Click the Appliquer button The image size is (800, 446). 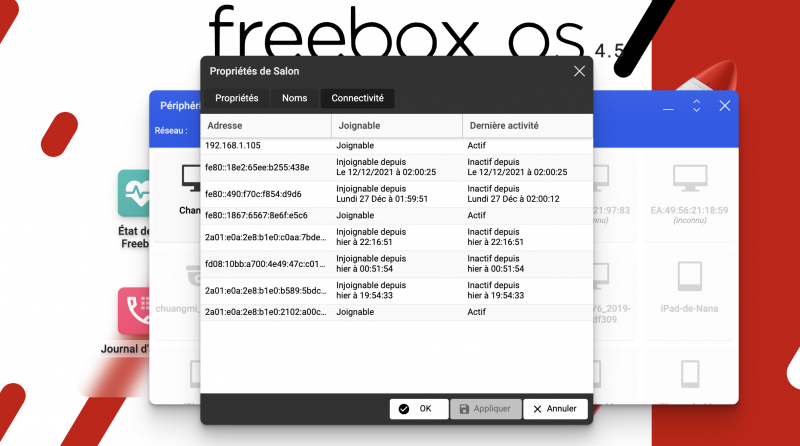[486, 409]
